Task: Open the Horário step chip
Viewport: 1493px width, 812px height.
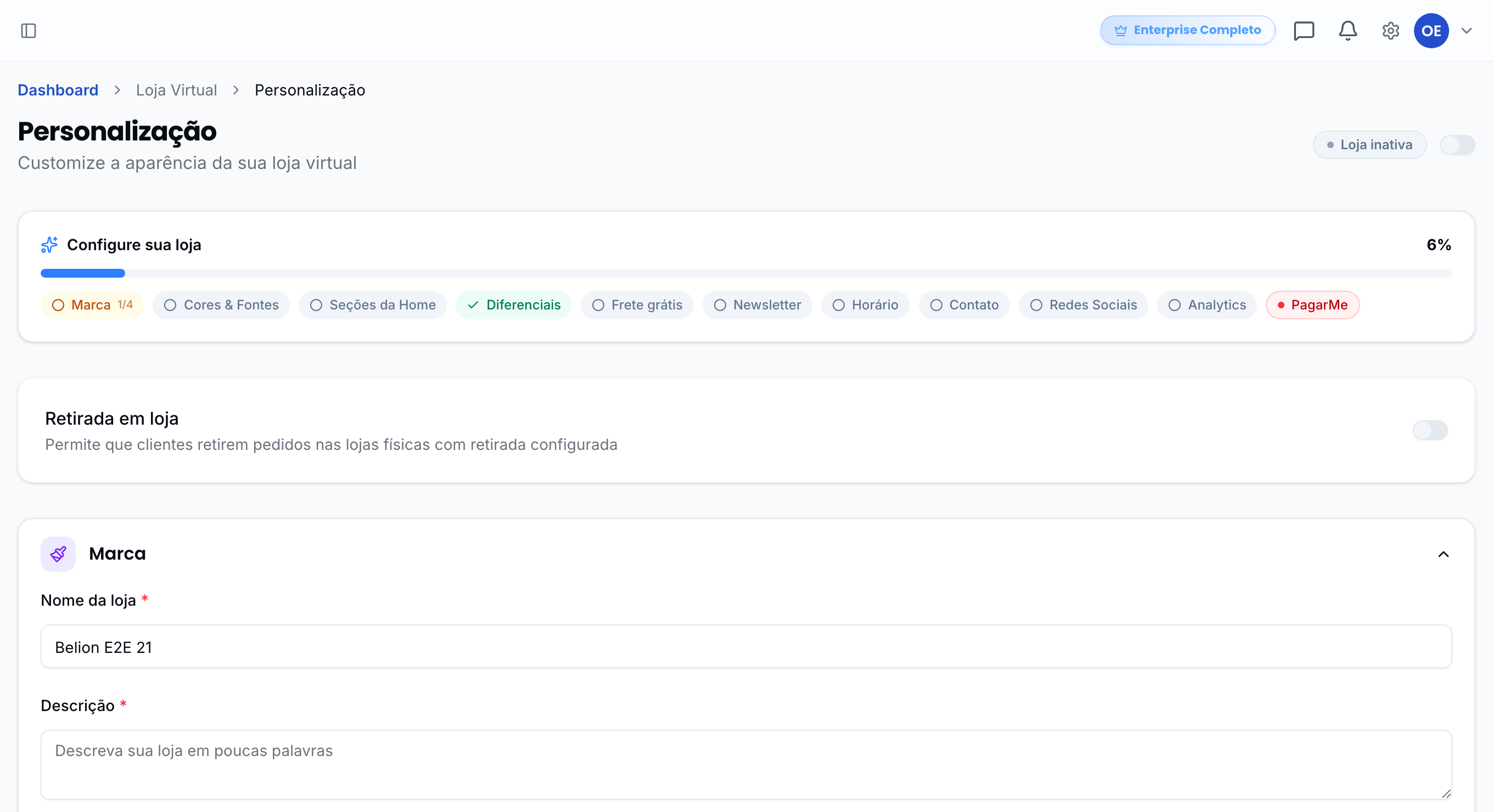Action: click(x=865, y=305)
